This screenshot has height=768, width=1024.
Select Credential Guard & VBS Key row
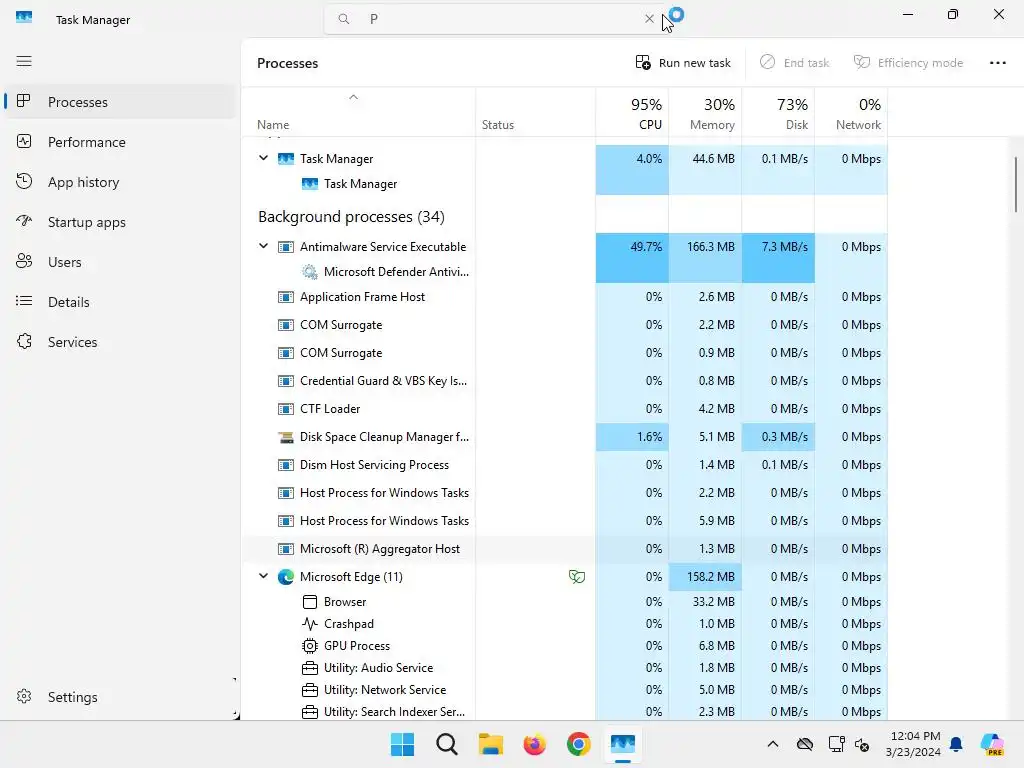(566, 381)
